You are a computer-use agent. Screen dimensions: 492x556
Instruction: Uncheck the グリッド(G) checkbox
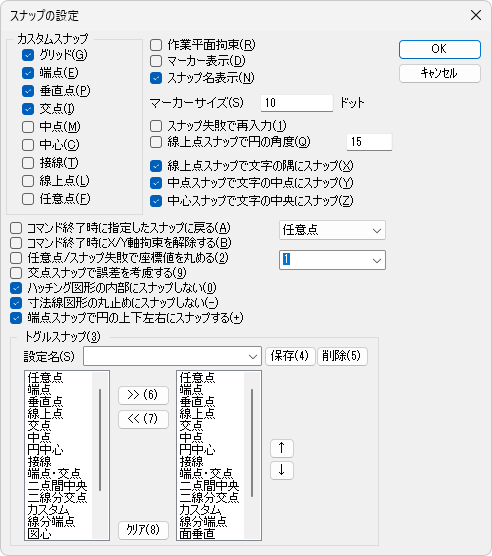click(28, 55)
